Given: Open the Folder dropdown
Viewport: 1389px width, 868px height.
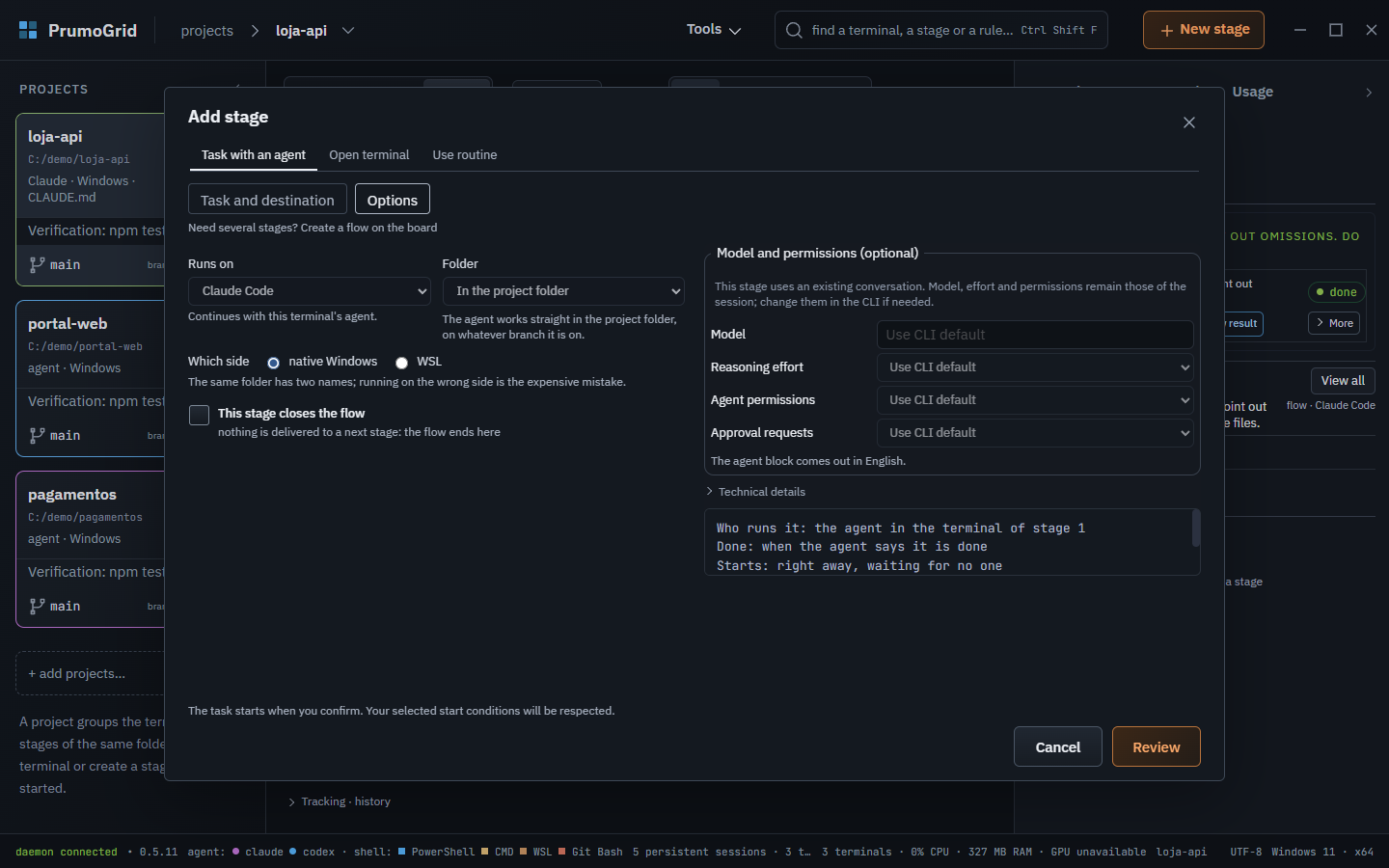Looking at the screenshot, I should 563,291.
